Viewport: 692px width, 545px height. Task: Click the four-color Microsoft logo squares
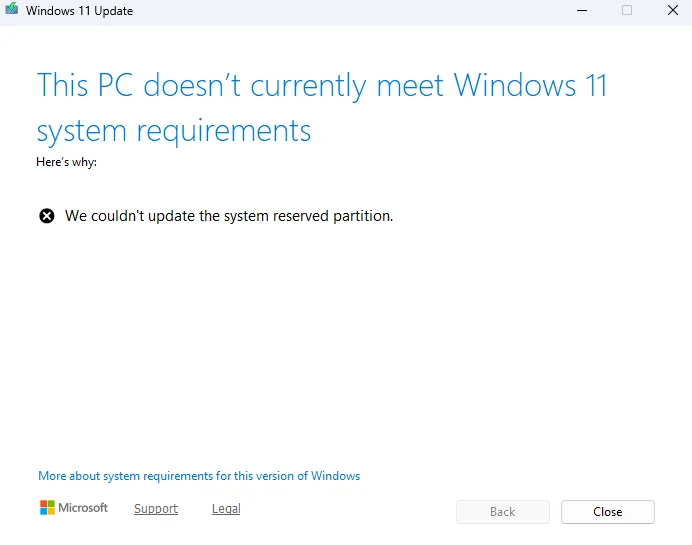point(47,508)
